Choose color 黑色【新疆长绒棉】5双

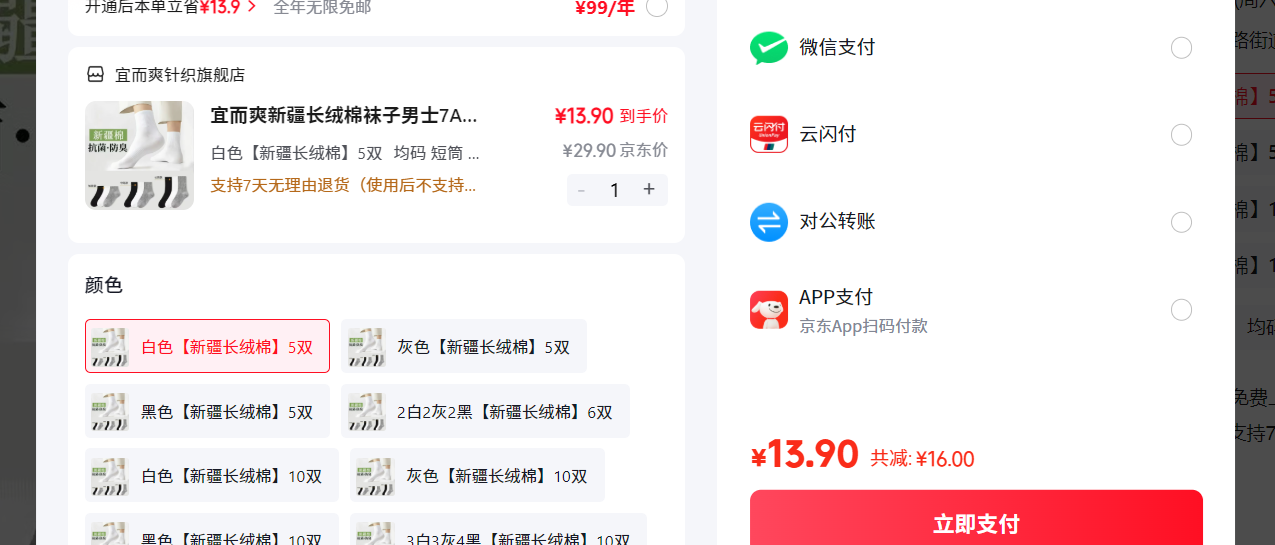(207, 411)
